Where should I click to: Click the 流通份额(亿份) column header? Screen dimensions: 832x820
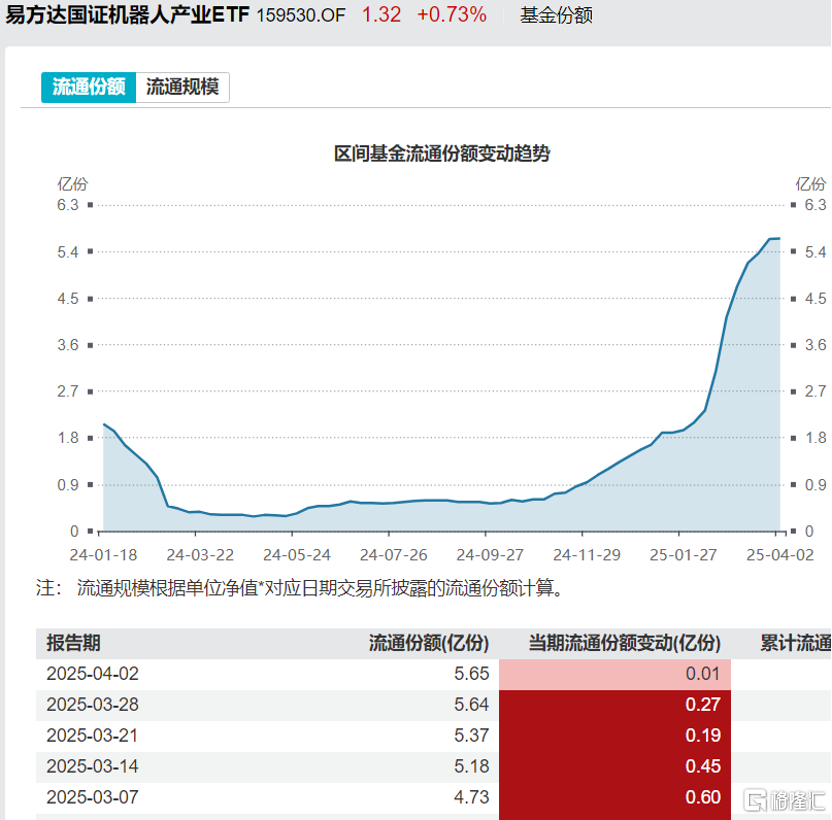(429, 643)
